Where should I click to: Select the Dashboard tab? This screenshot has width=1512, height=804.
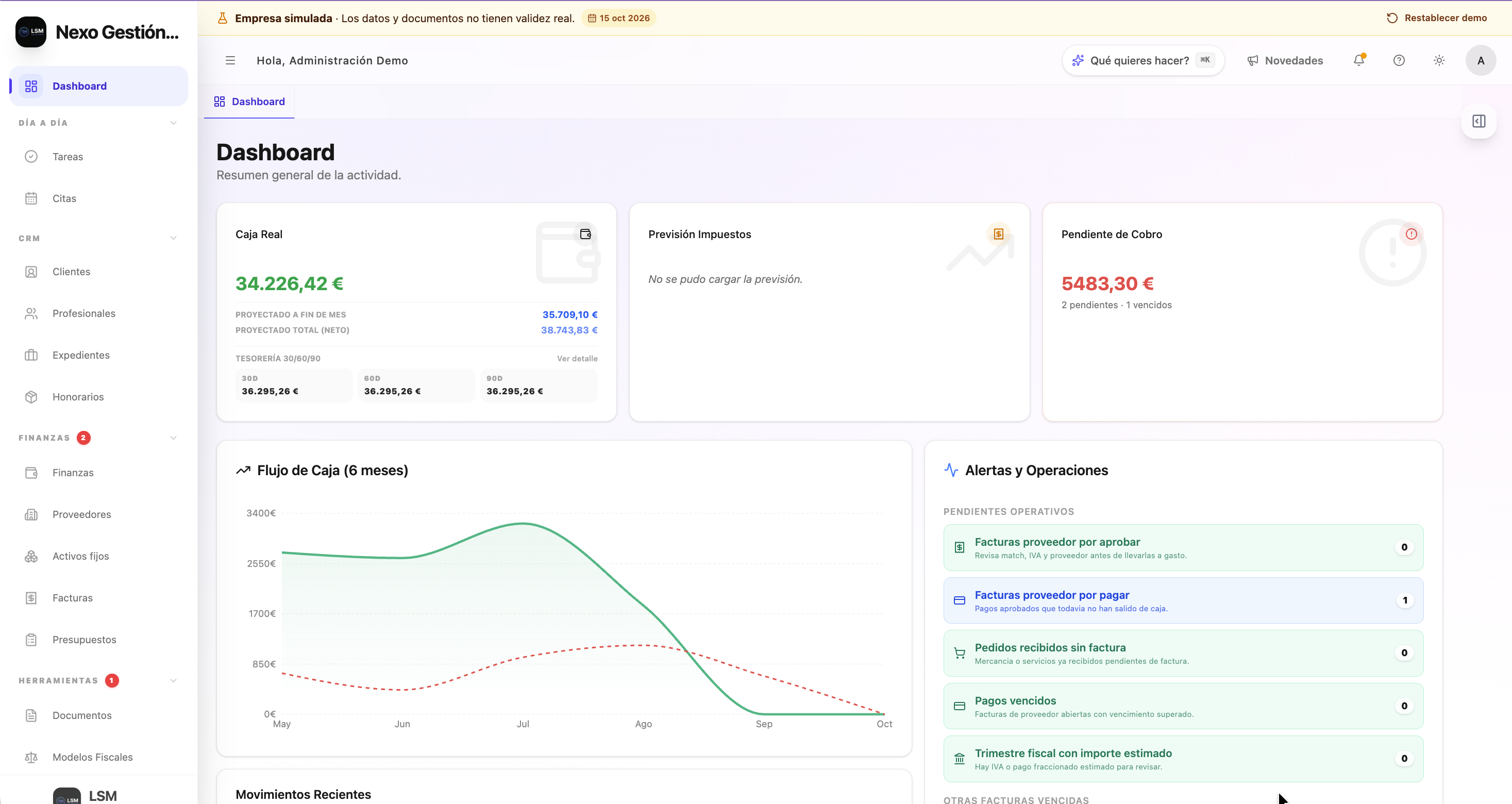point(249,102)
